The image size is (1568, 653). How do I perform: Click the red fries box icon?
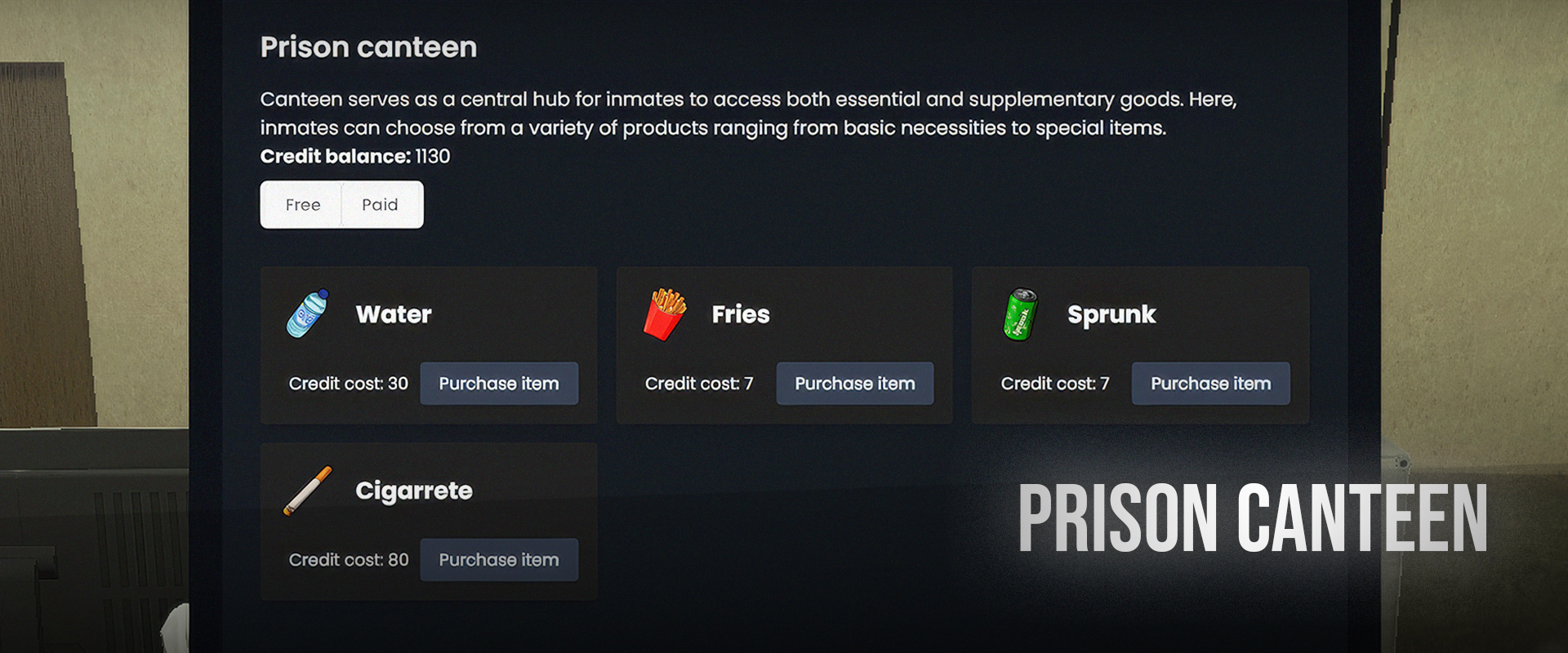(666, 314)
